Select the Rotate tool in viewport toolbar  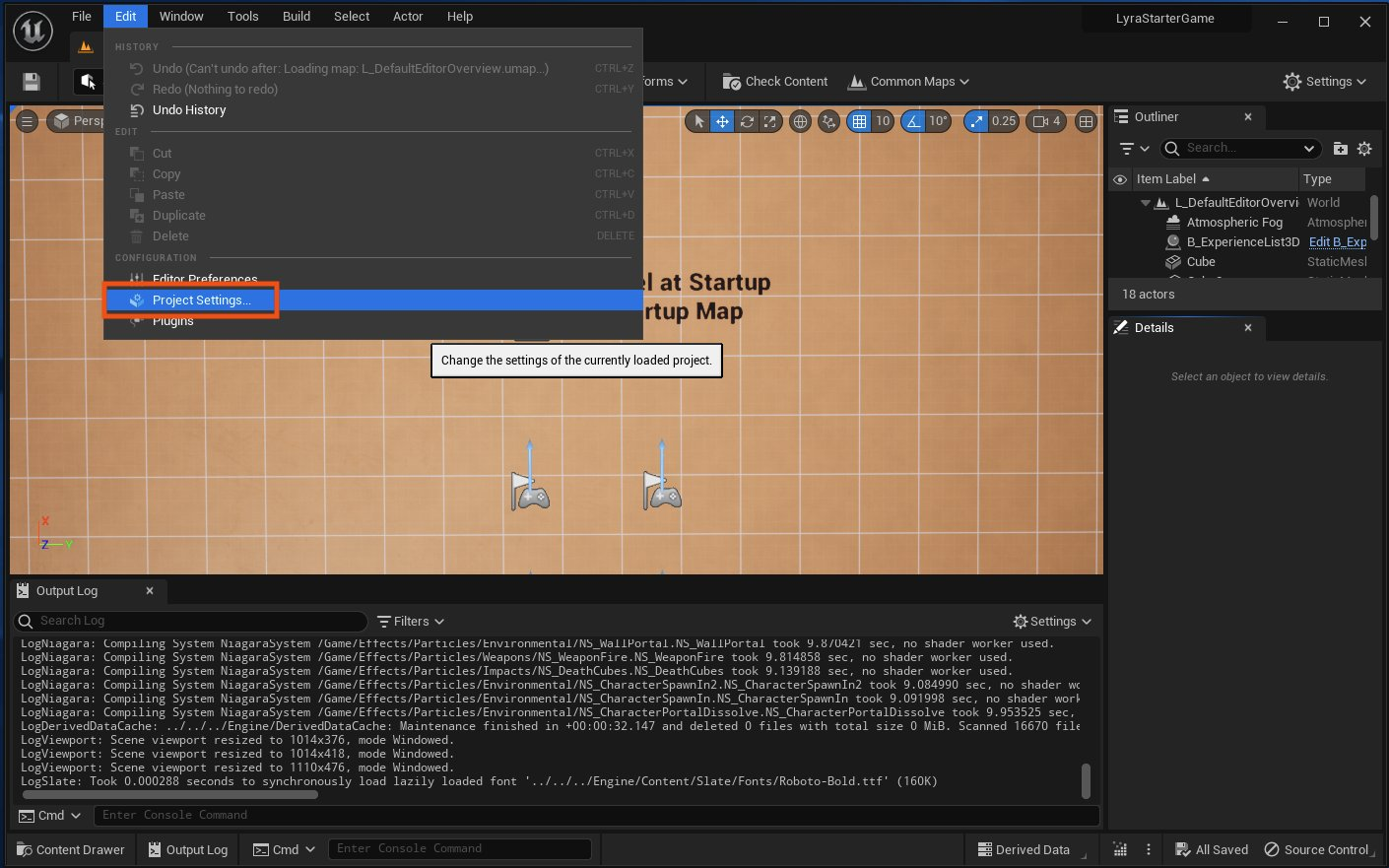[x=747, y=121]
